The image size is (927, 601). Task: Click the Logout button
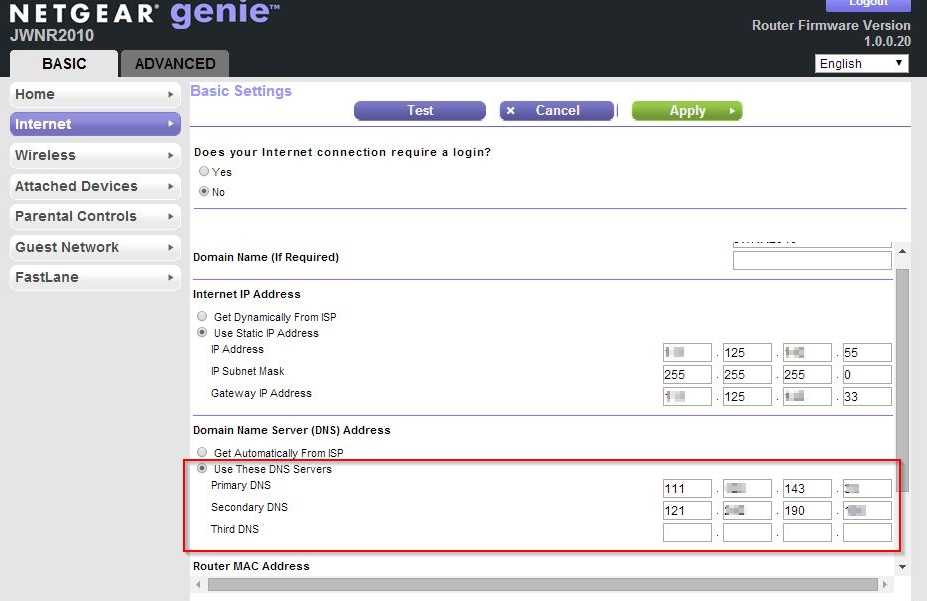pyautogui.click(x=868, y=4)
